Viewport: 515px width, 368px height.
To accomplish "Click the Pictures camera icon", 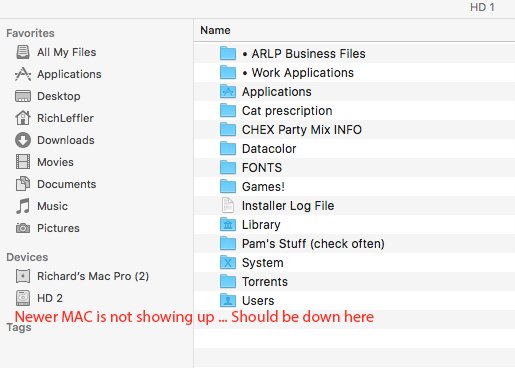I will click(23, 228).
